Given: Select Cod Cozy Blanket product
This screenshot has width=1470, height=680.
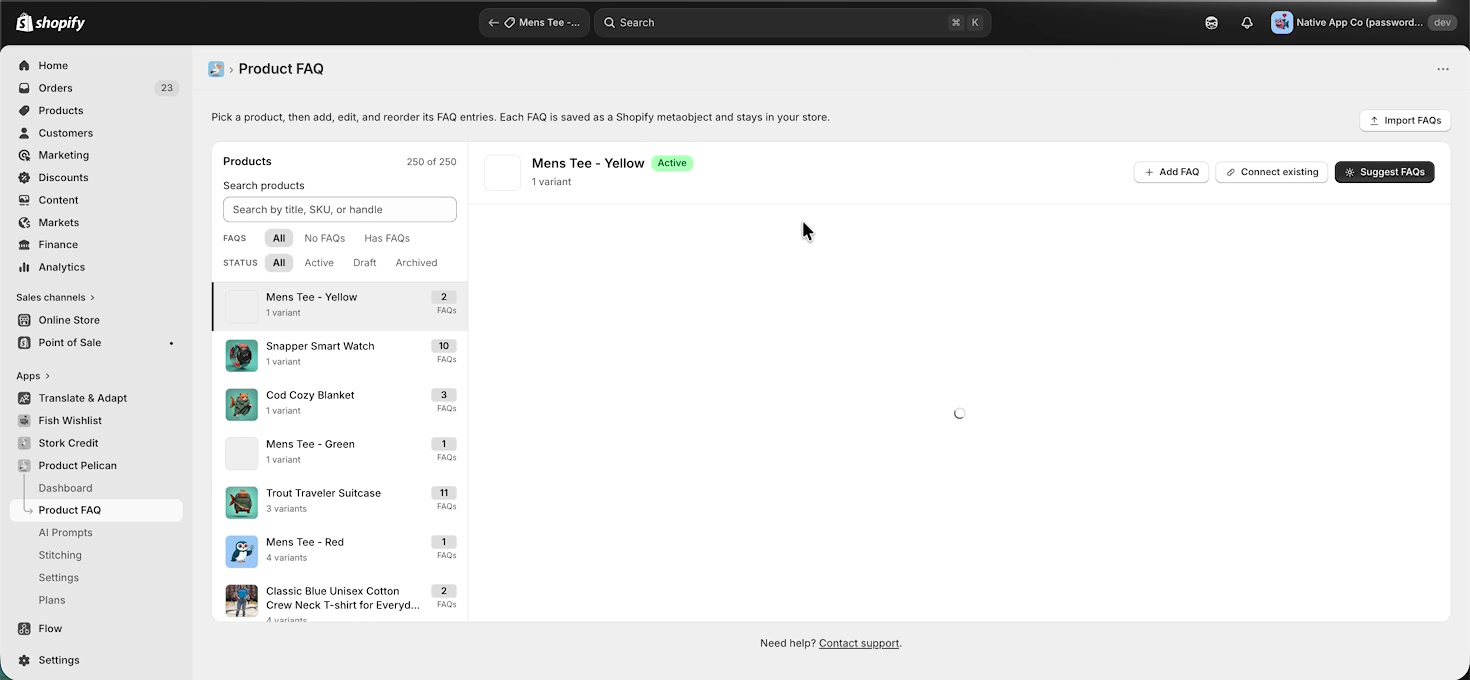Looking at the screenshot, I should tap(340, 404).
